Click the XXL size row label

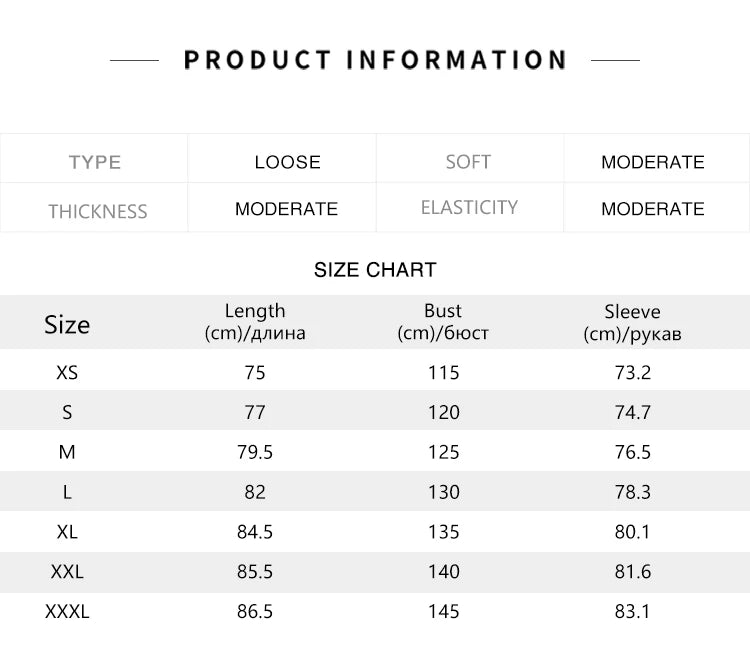point(67,572)
